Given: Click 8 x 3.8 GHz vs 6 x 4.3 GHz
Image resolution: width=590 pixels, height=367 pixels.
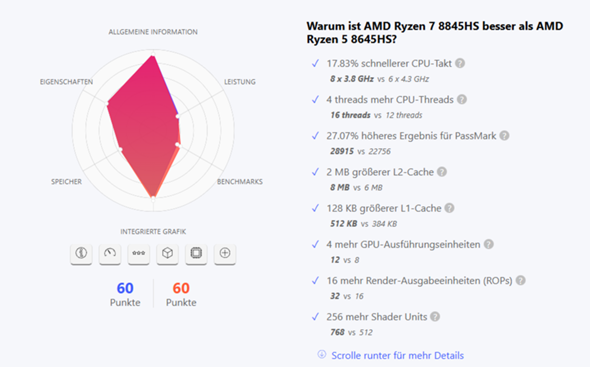Looking at the screenshot, I should [379, 79].
